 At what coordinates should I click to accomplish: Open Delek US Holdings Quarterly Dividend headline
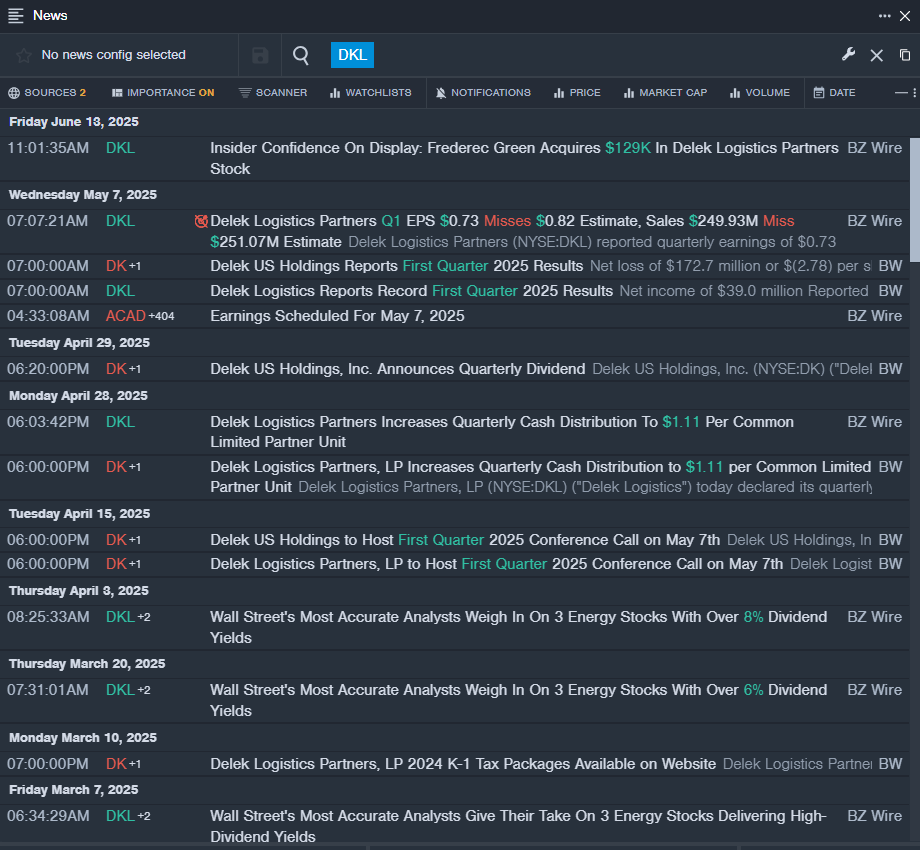[x=398, y=369]
